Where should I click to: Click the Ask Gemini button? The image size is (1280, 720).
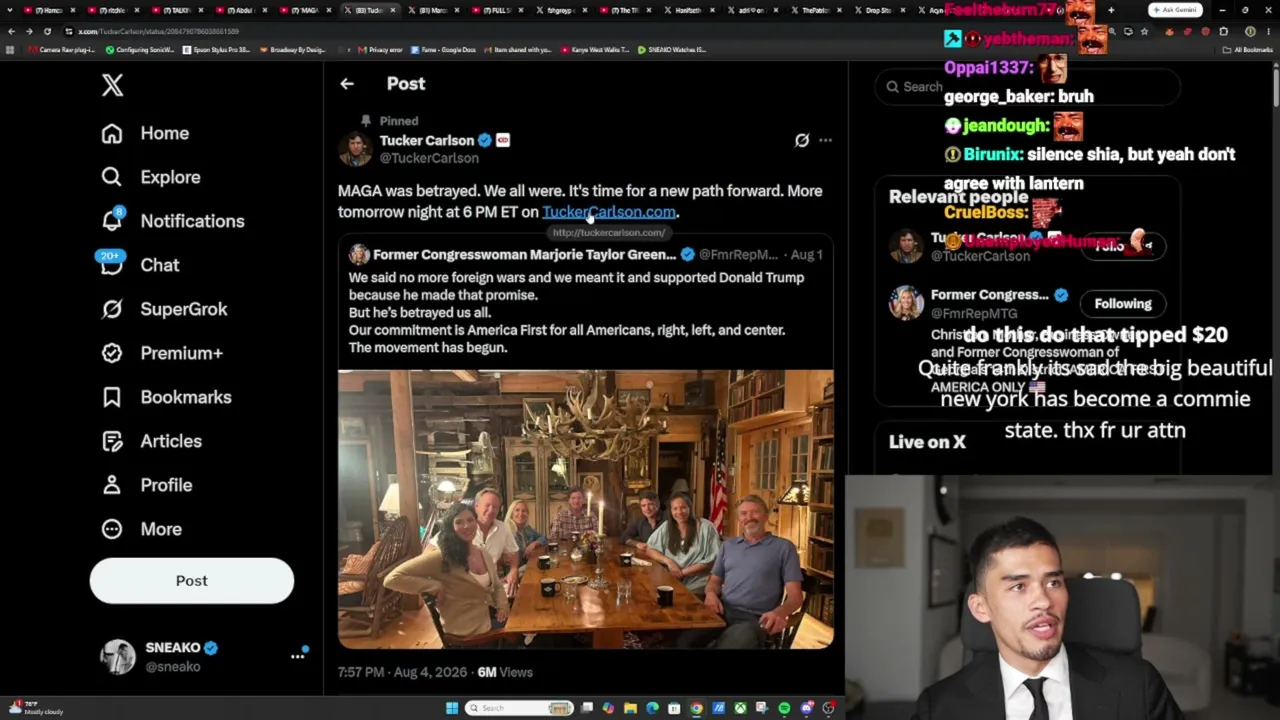1175,10
